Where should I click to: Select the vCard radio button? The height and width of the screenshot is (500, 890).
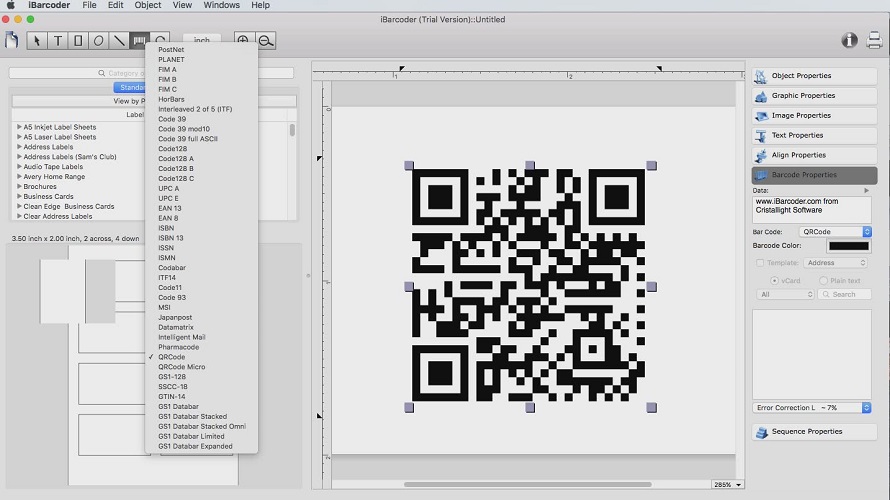(774, 280)
